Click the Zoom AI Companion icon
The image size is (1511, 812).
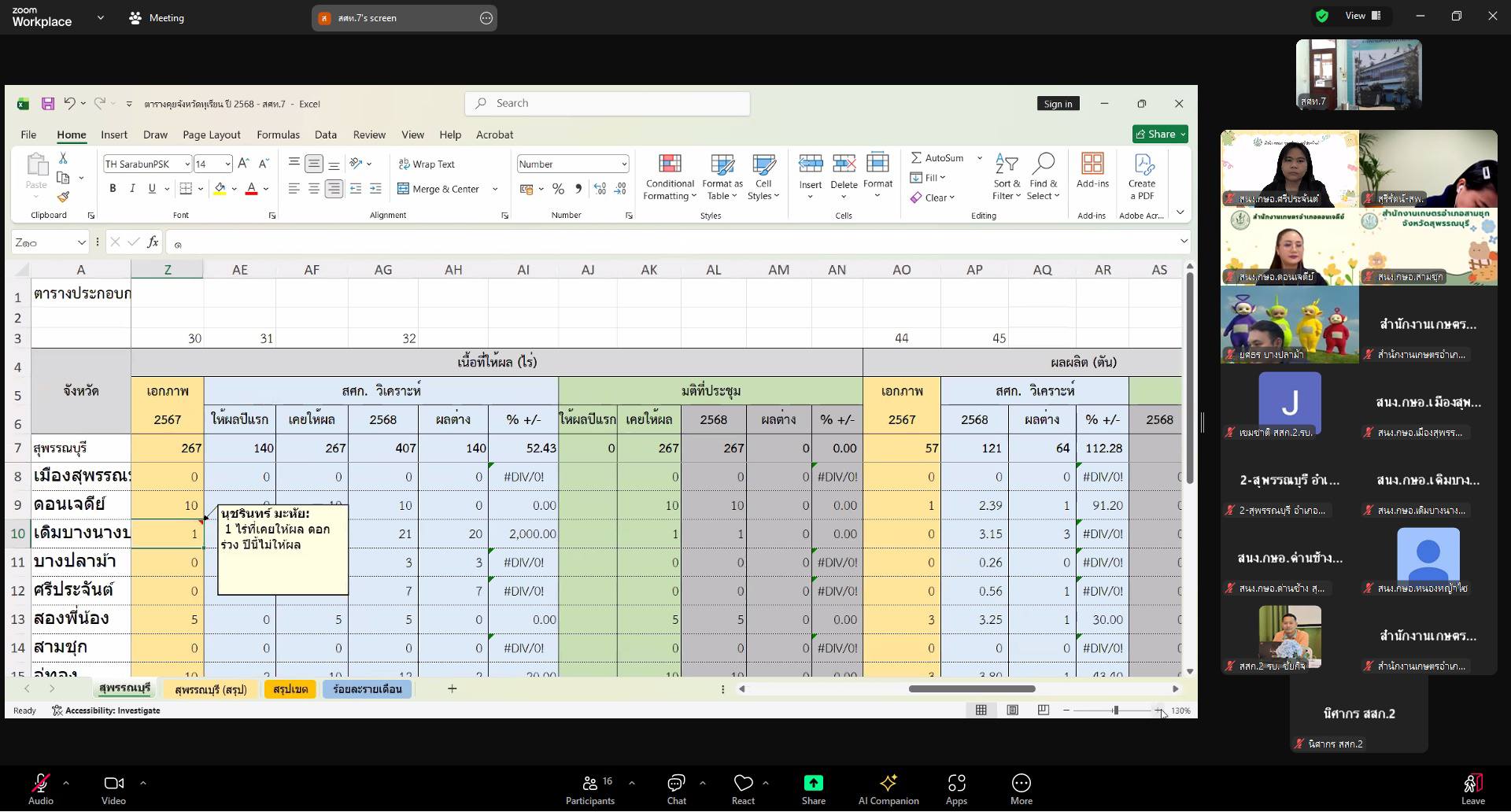888,783
